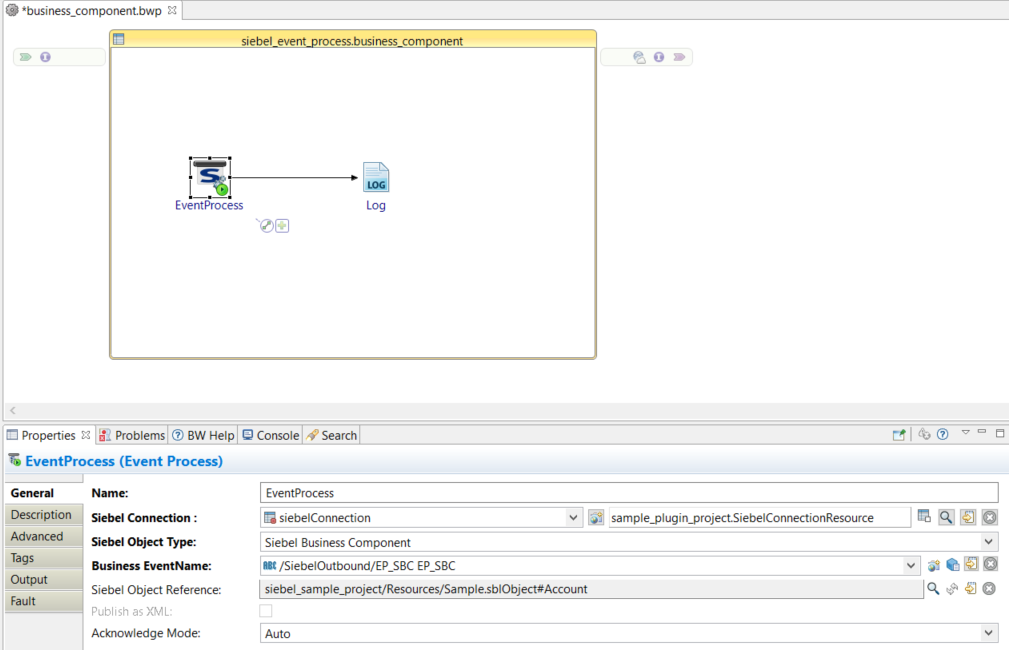1009x650 pixels.
Task: Open the Acknowledge Mode dropdown
Action: tap(989, 633)
